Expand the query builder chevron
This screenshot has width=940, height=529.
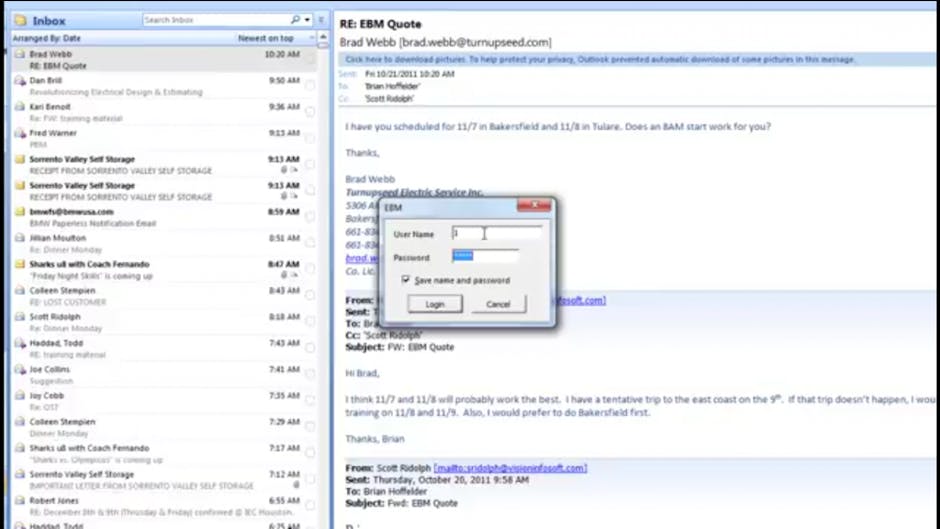pos(321,20)
